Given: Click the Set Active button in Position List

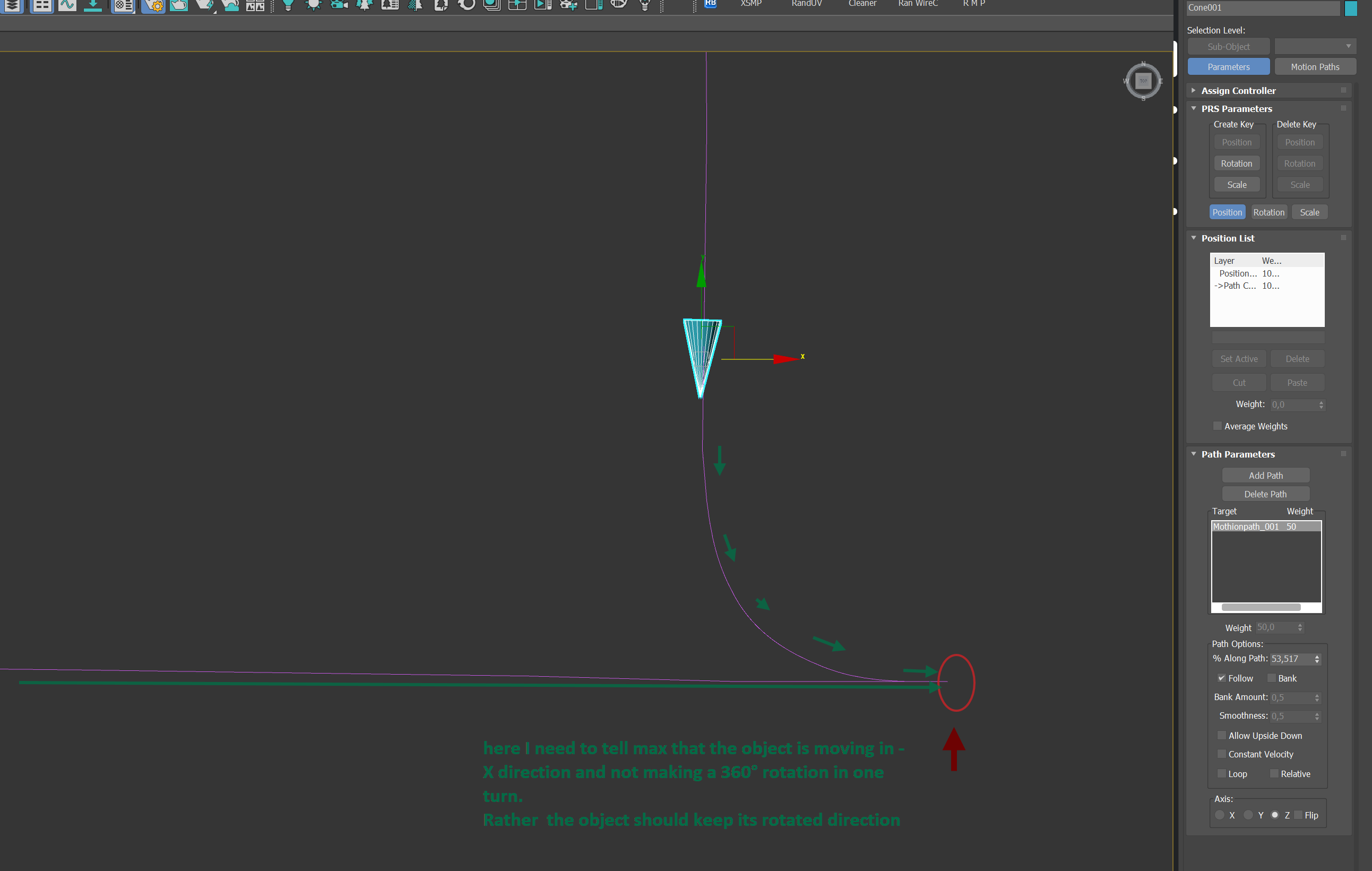Looking at the screenshot, I should pos(1239,359).
